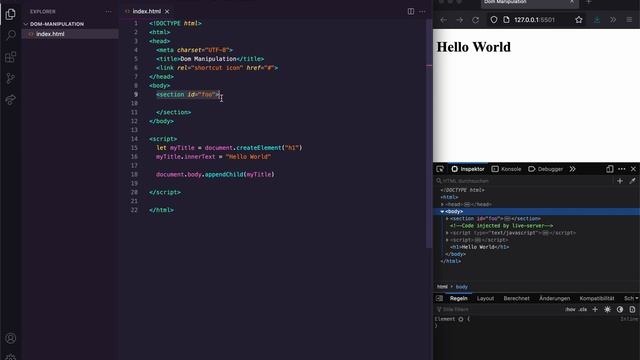Screen dimensions: 640x360
Task: Expand the head node in Inspector
Action: point(442,204)
